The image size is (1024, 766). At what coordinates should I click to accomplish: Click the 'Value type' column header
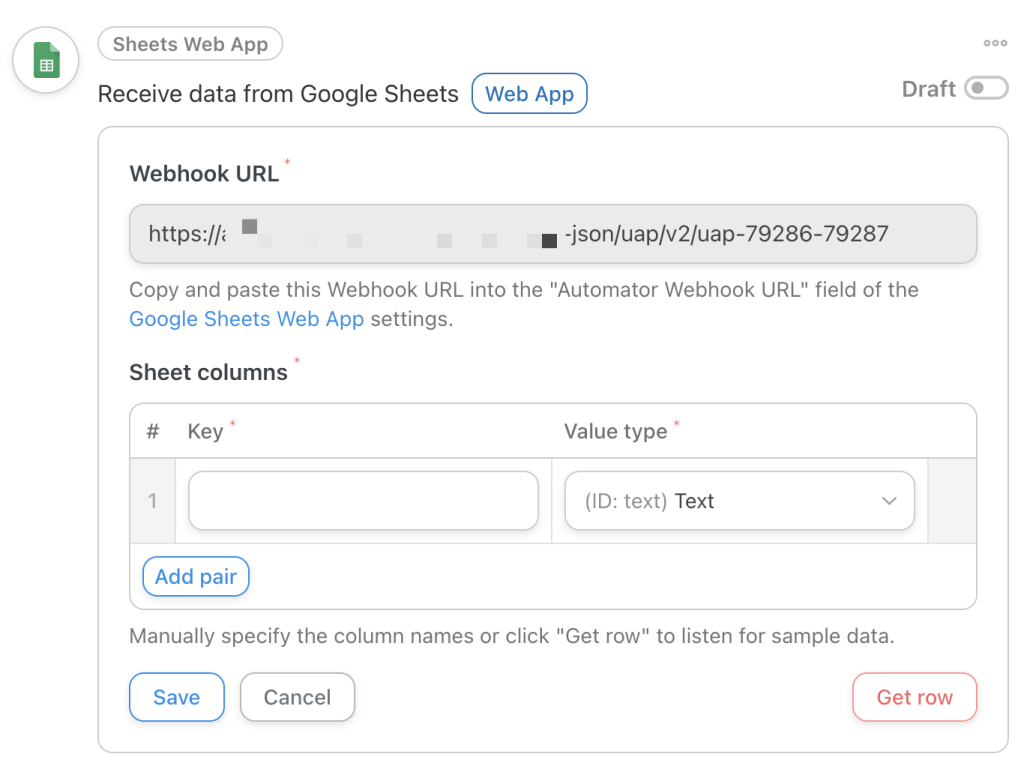click(615, 431)
